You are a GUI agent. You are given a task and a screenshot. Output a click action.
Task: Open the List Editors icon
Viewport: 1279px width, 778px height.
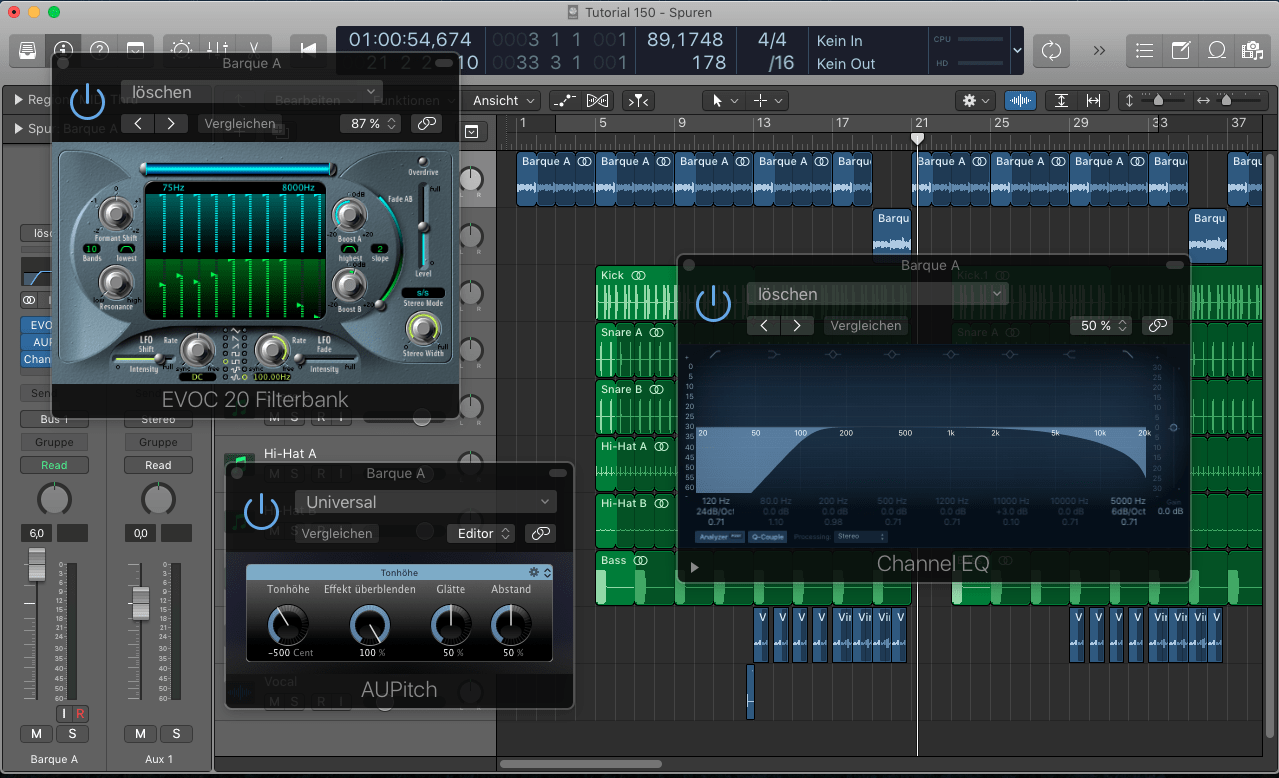(1145, 50)
